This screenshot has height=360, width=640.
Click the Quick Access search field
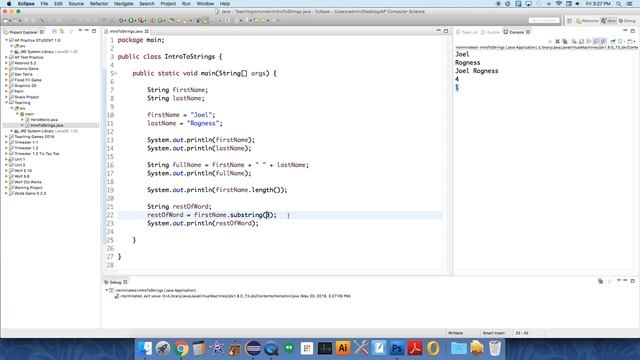(544, 20)
